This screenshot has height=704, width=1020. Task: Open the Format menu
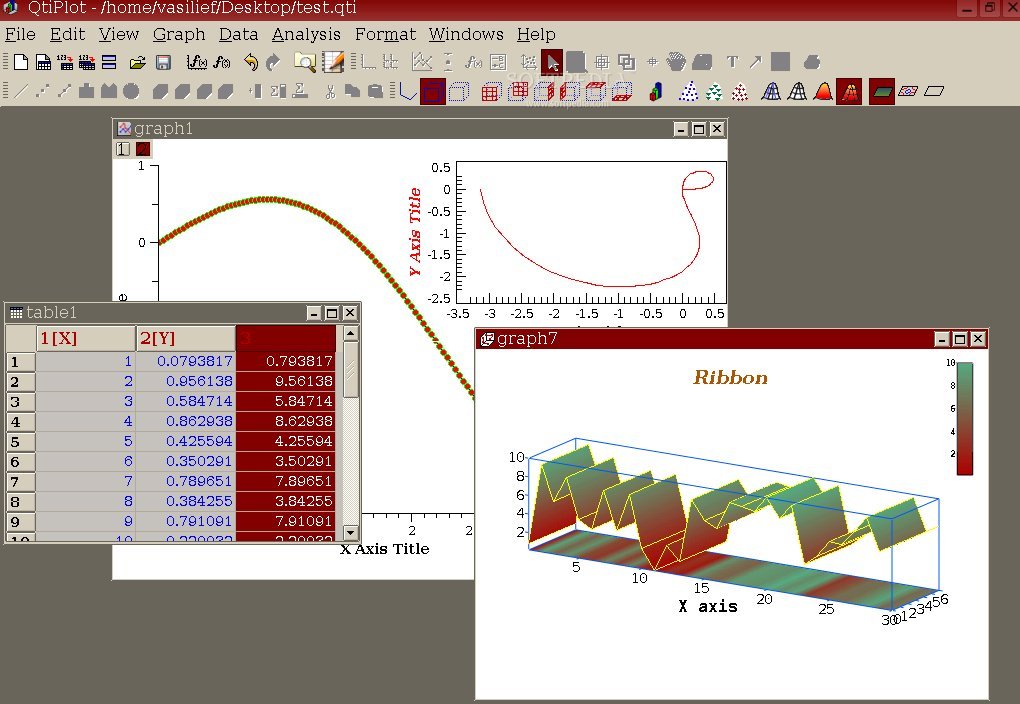click(385, 34)
